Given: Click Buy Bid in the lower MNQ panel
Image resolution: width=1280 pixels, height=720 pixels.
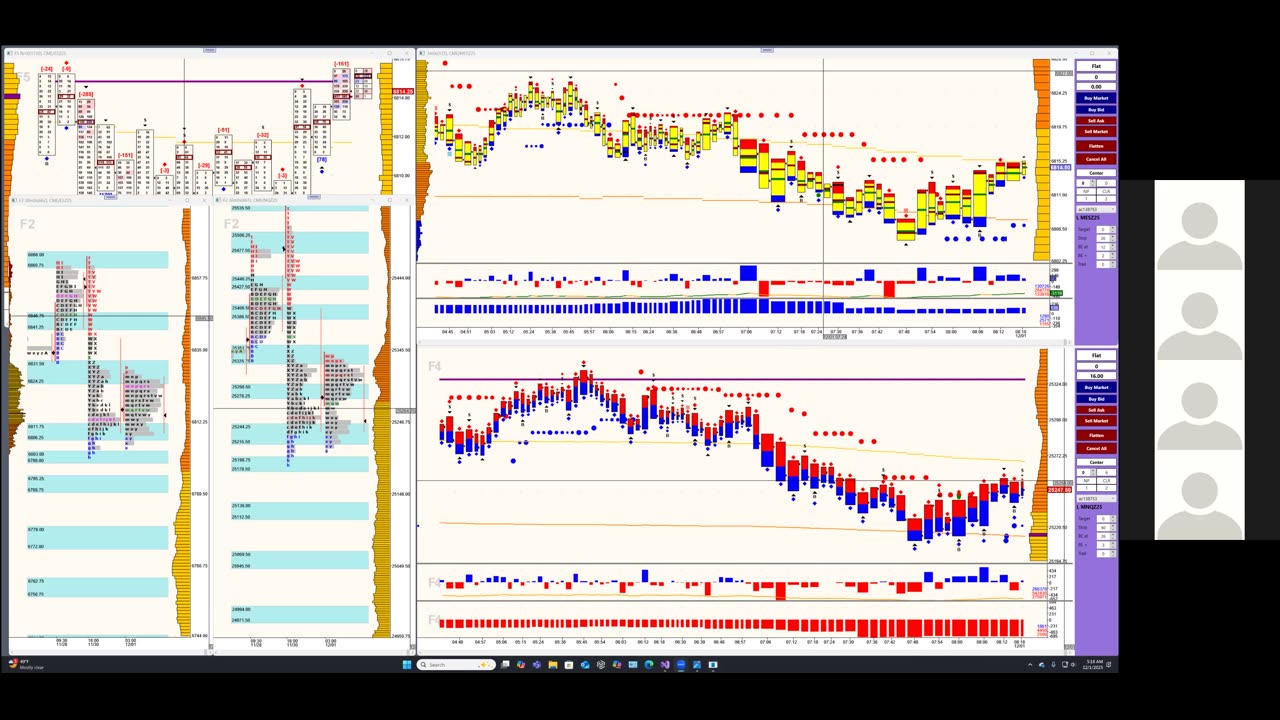Looking at the screenshot, I should [x=1096, y=398].
